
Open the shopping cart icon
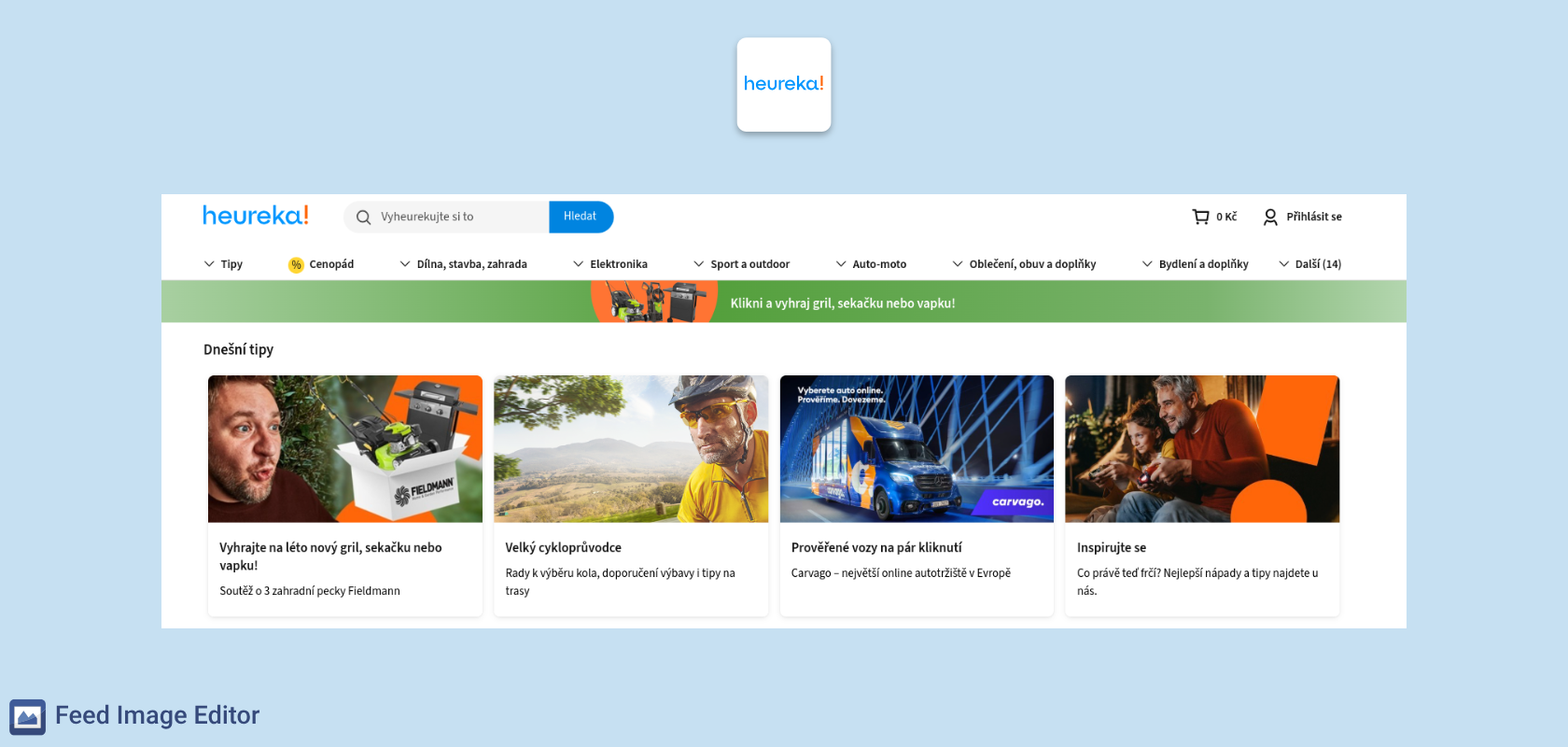pos(1200,217)
